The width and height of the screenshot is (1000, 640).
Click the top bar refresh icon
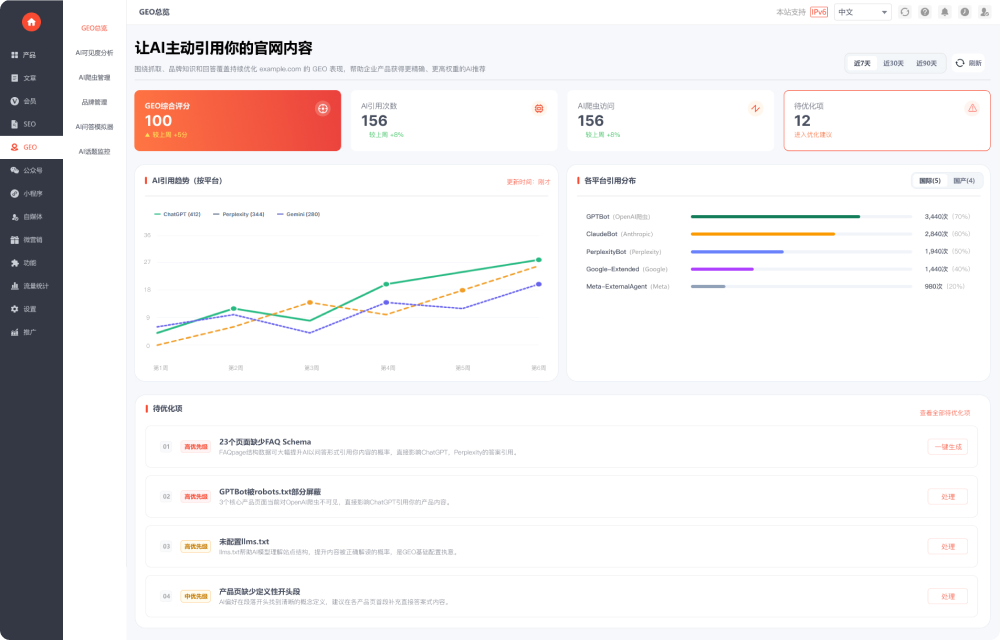(904, 12)
